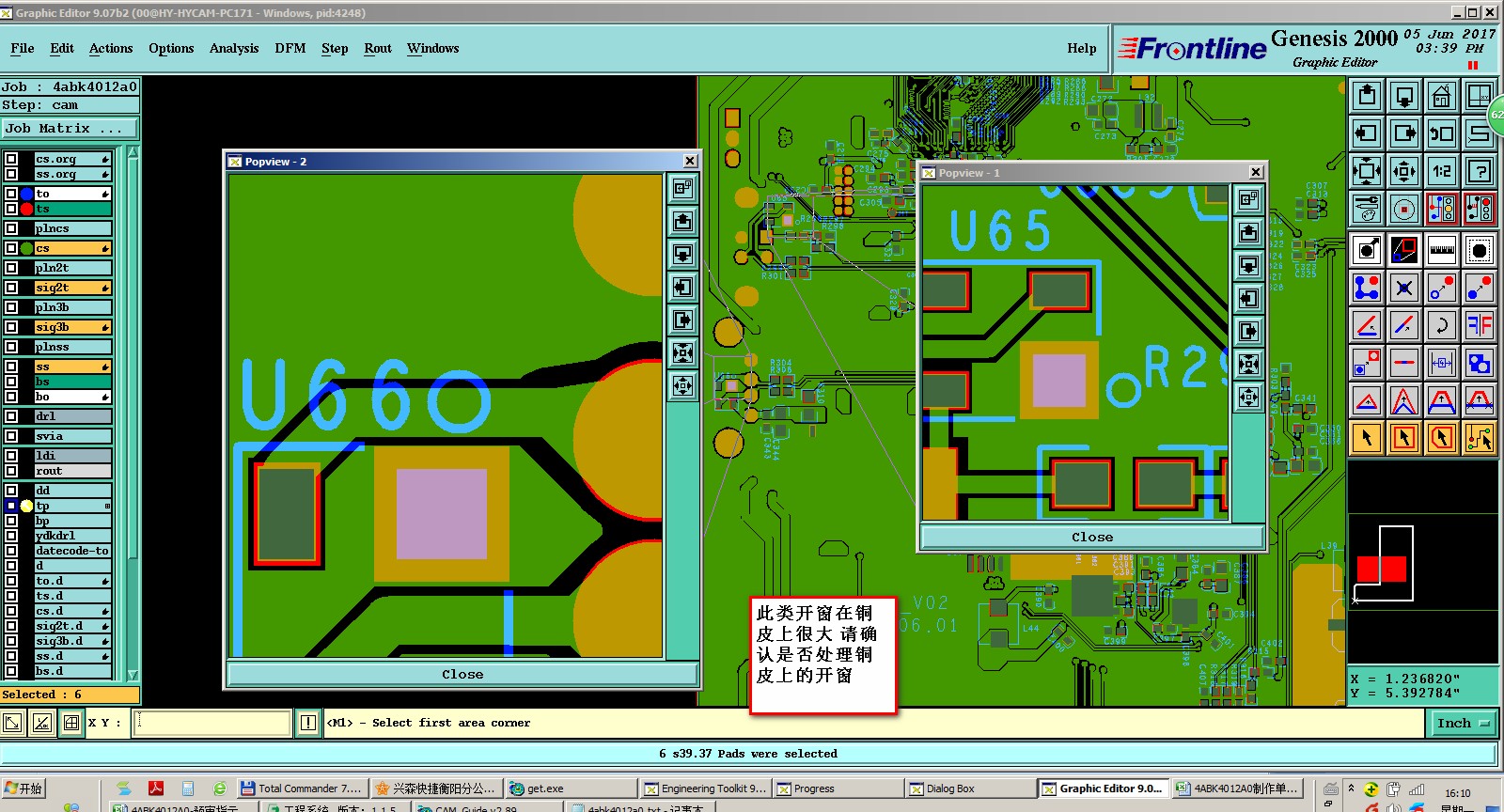Open the Windows menu

pyautogui.click(x=433, y=49)
